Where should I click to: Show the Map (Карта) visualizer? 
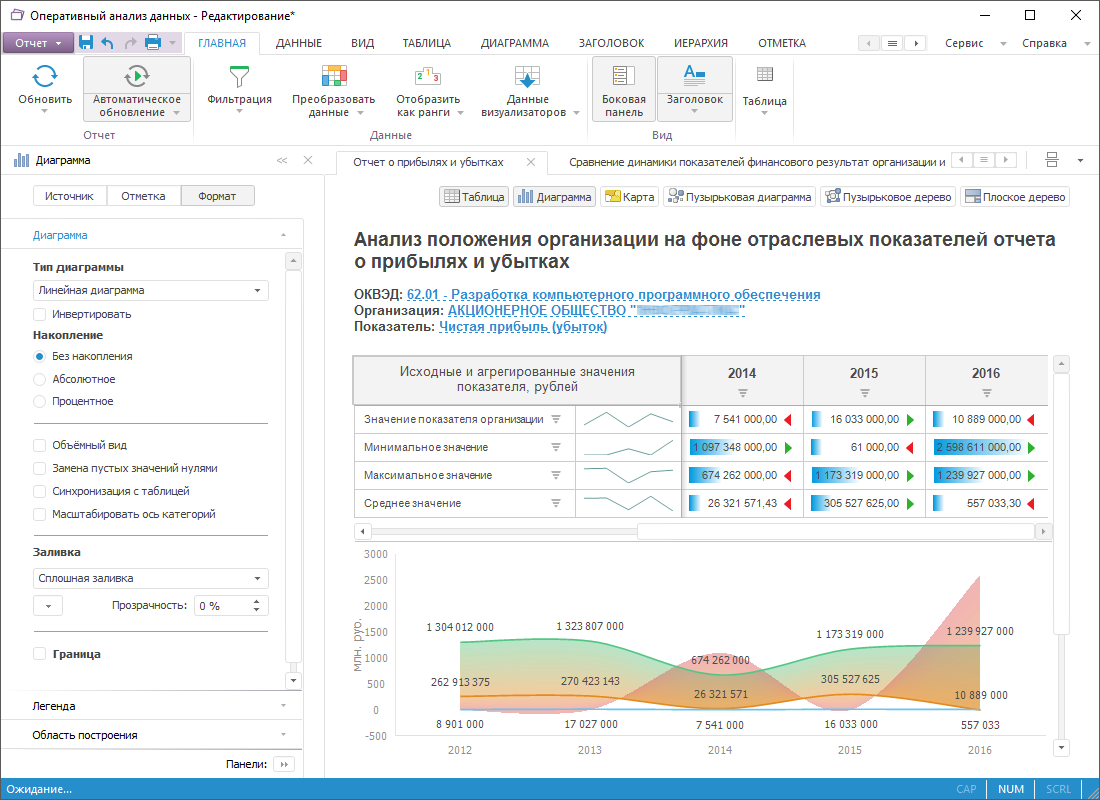[629, 197]
